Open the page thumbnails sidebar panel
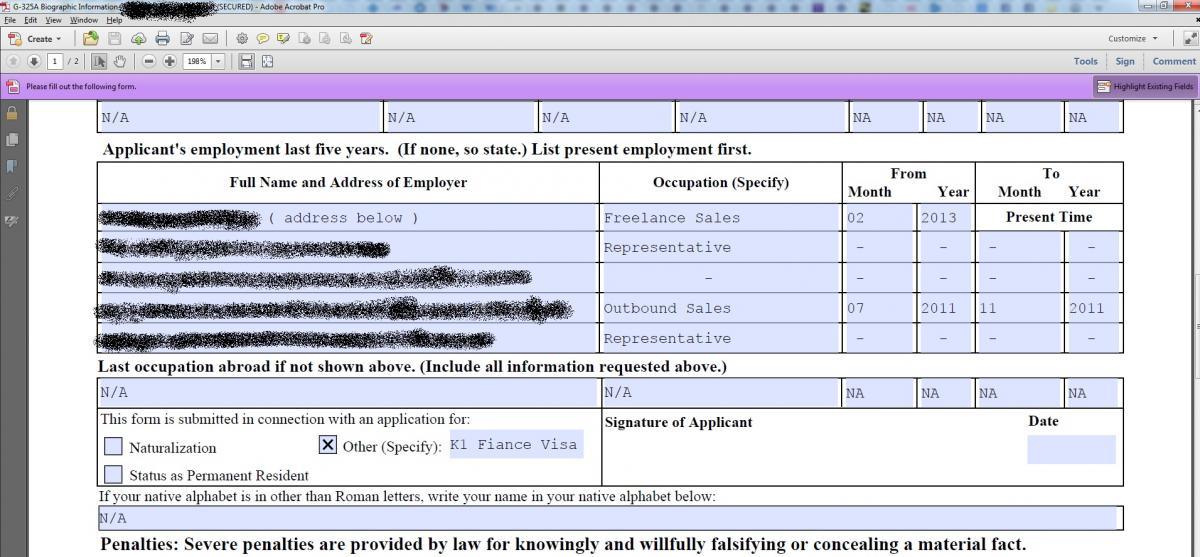Image resolution: width=1200 pixels, height=557 pixels. [12, 140]
